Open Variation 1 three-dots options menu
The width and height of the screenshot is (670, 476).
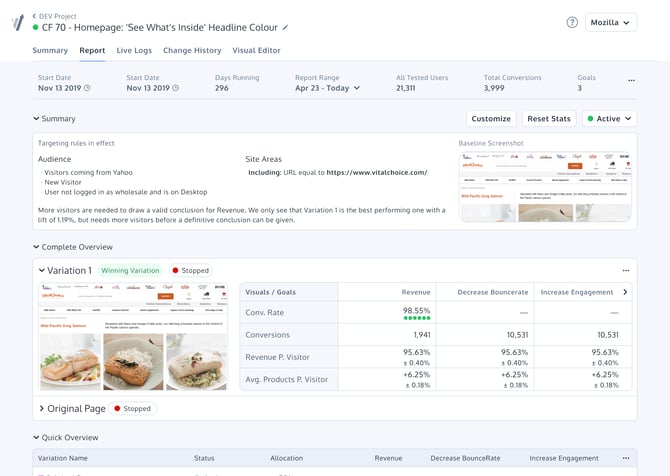[x=626, y=270]
